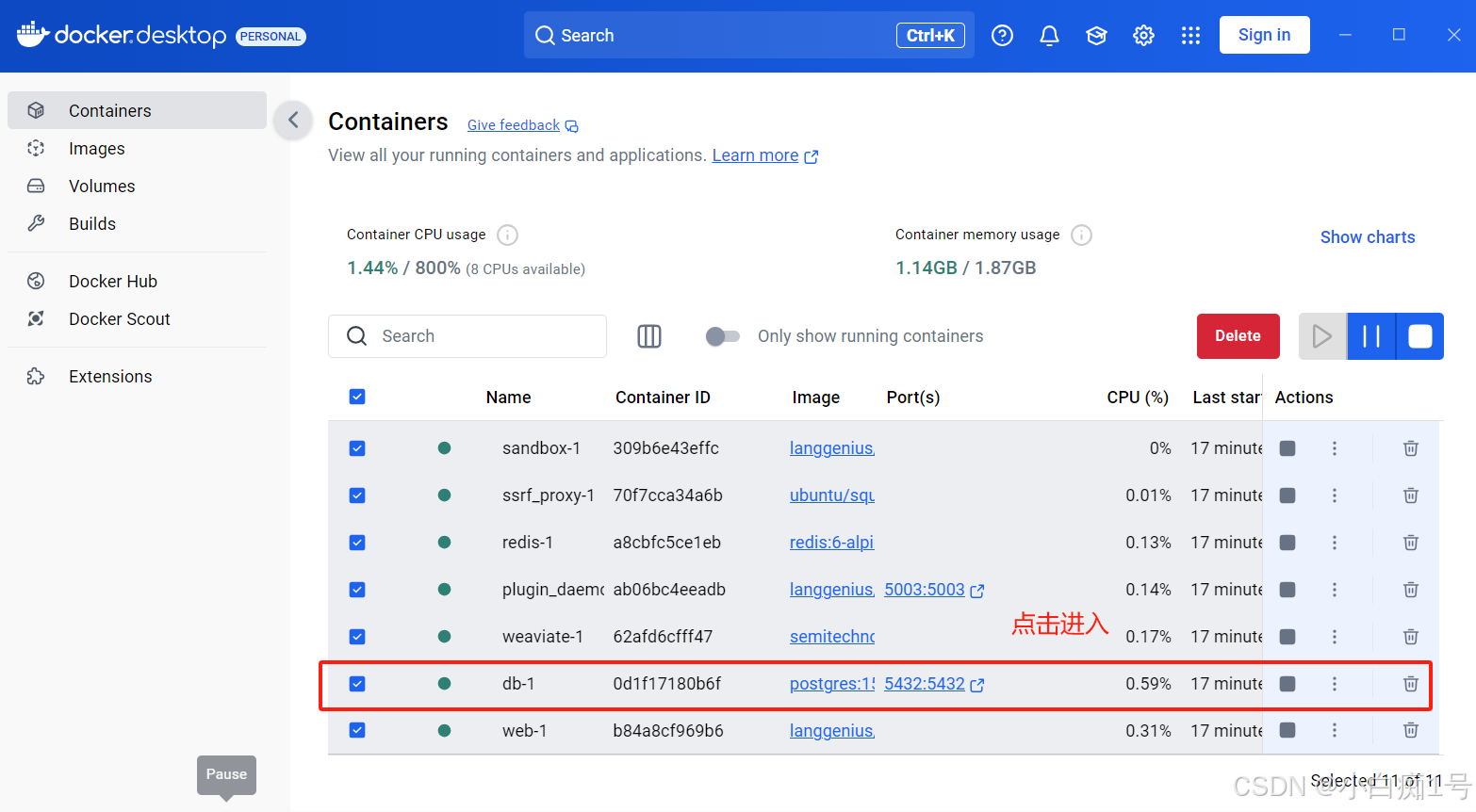Click the help question mark icon
1476x812 pixels.
pyautogui.click(x=1002, y=36)
